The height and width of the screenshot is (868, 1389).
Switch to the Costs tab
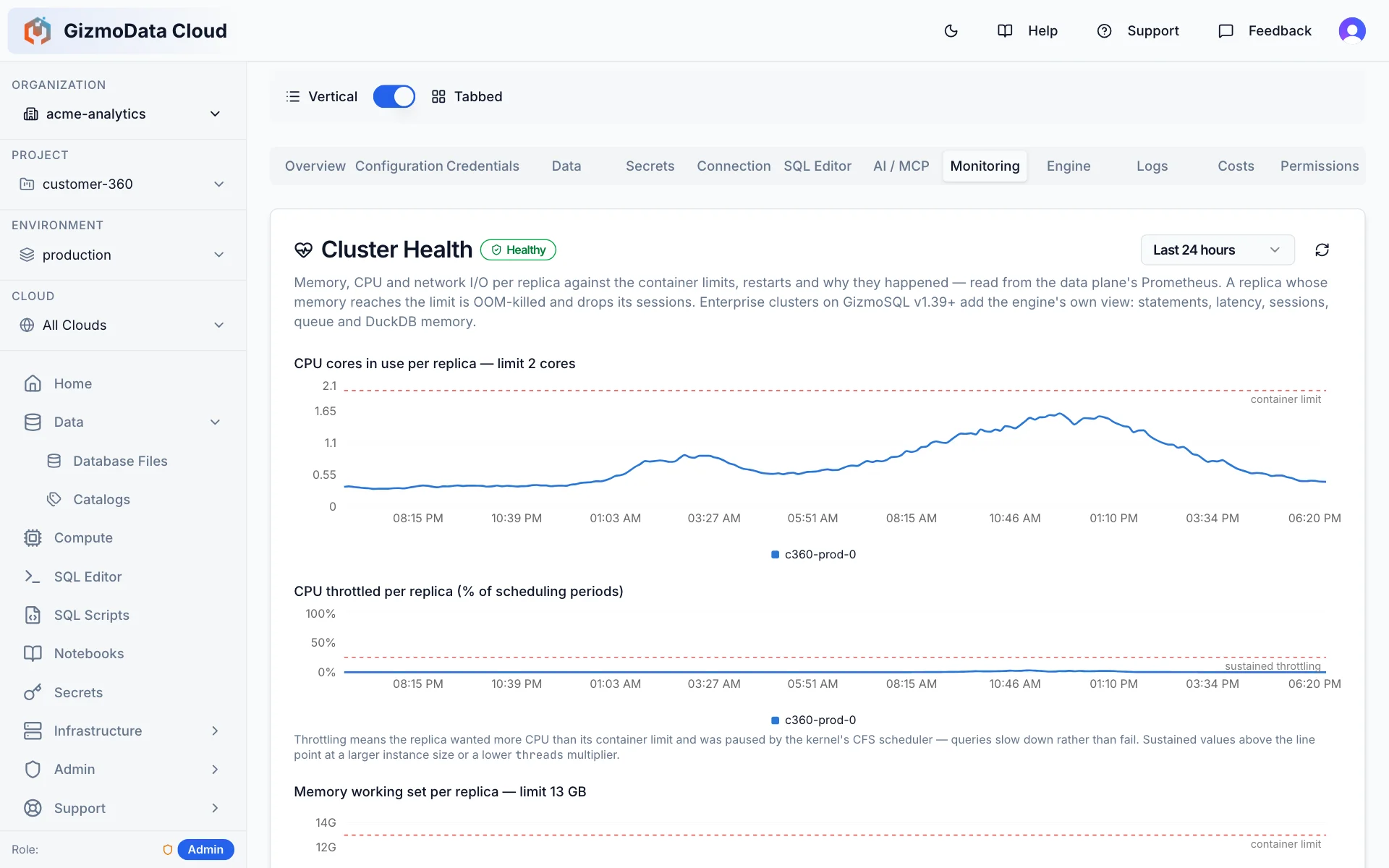pyautogui.click(x=1236, y=166)
